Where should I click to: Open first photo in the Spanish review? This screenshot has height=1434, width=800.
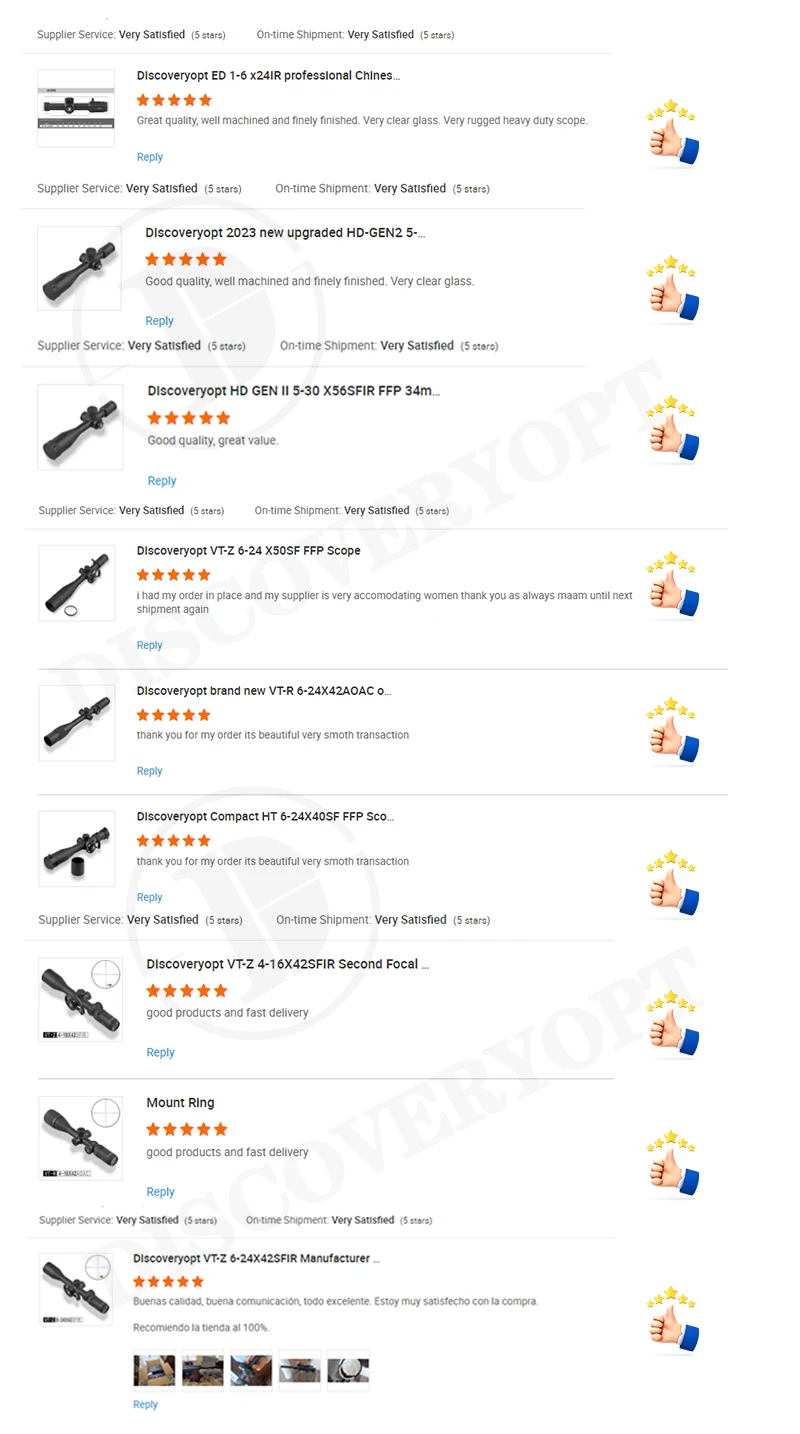point(154,1370)
